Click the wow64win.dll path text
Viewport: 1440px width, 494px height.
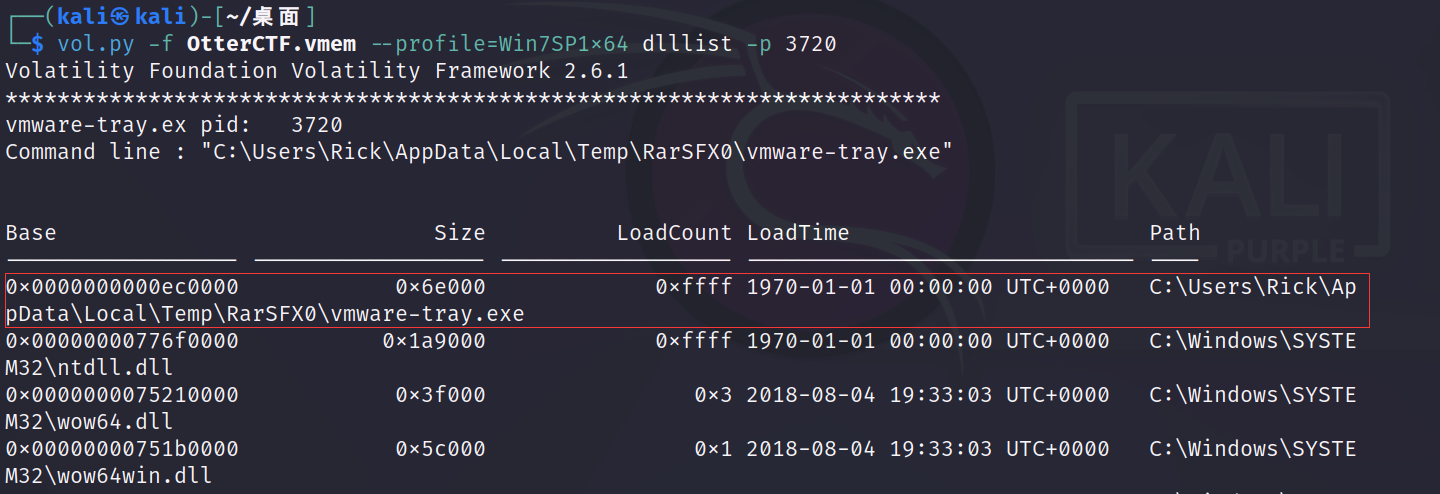tap(109, 476)
